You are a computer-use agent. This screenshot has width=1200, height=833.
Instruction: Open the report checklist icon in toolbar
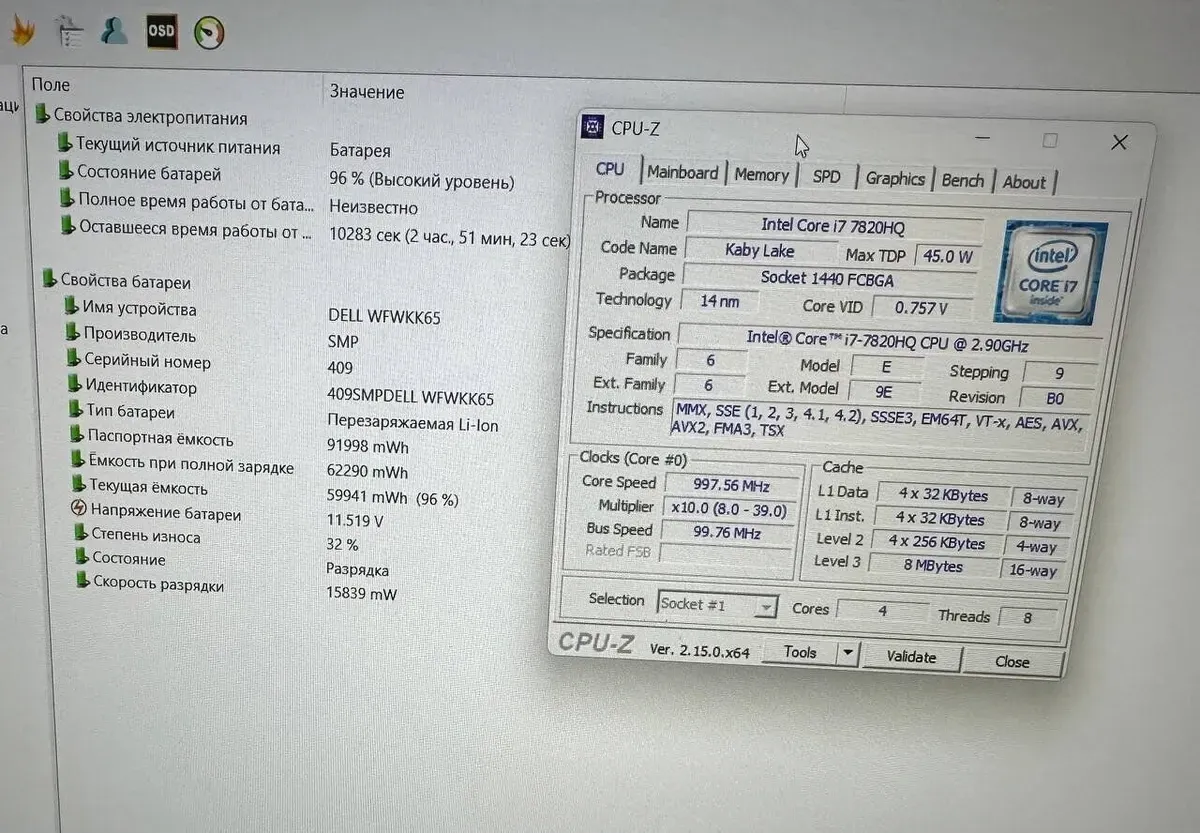tap(69, 31)
